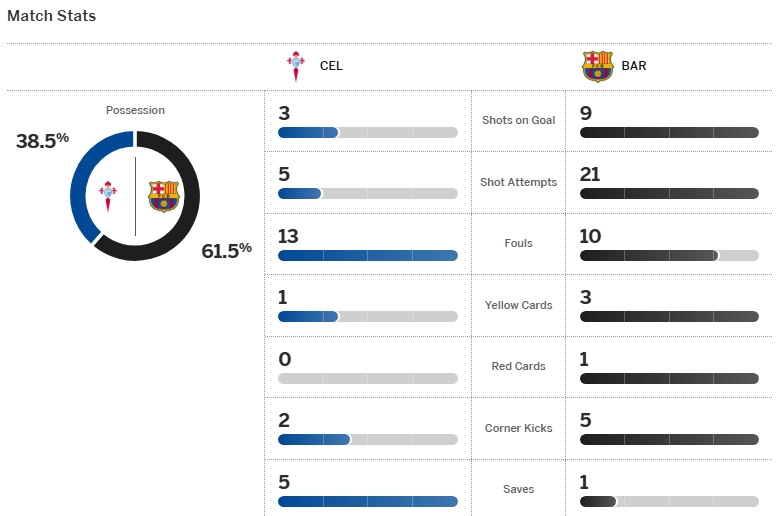Click the Barcelona crest in the header

[598, 66]
